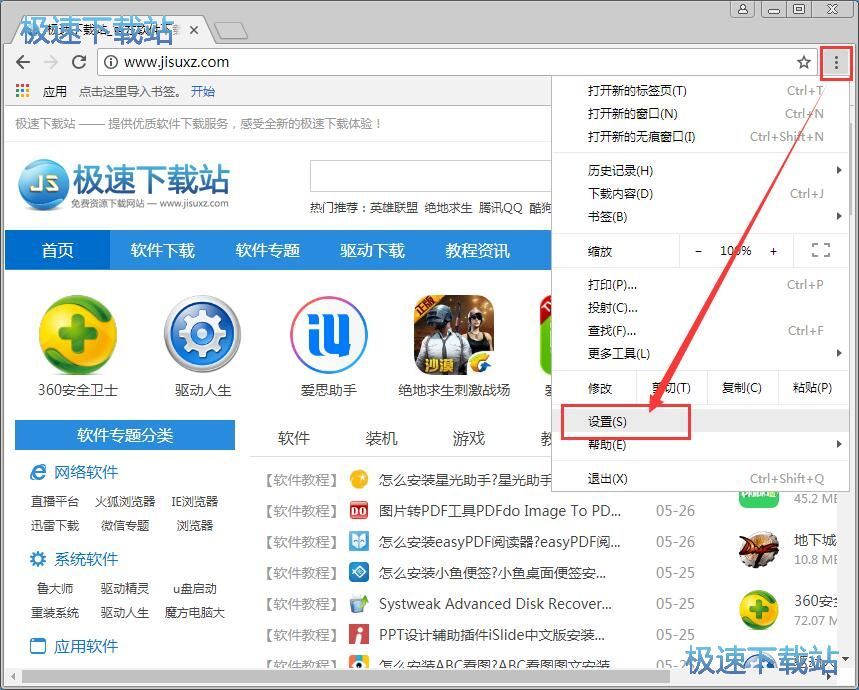The image size is (859, 690).
Task: Select the 装机 content tab
Action: pyautogui.click(x=381, y=438)
